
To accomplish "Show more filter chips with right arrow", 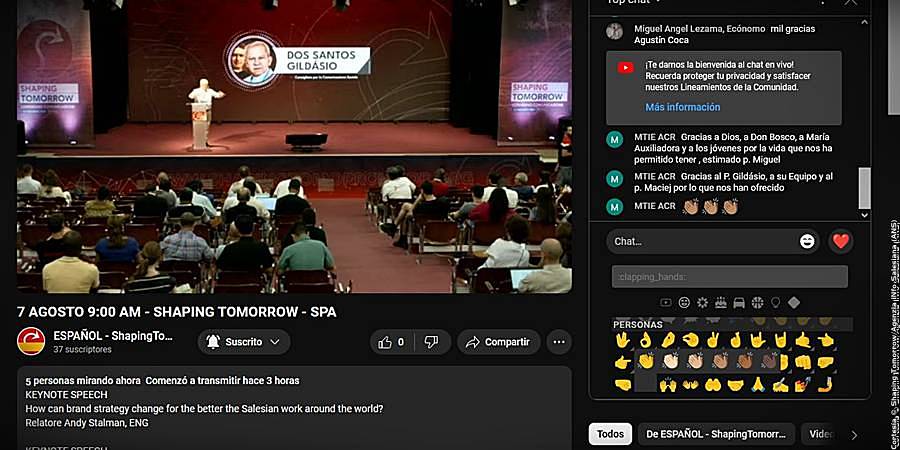I will [854, 435].
